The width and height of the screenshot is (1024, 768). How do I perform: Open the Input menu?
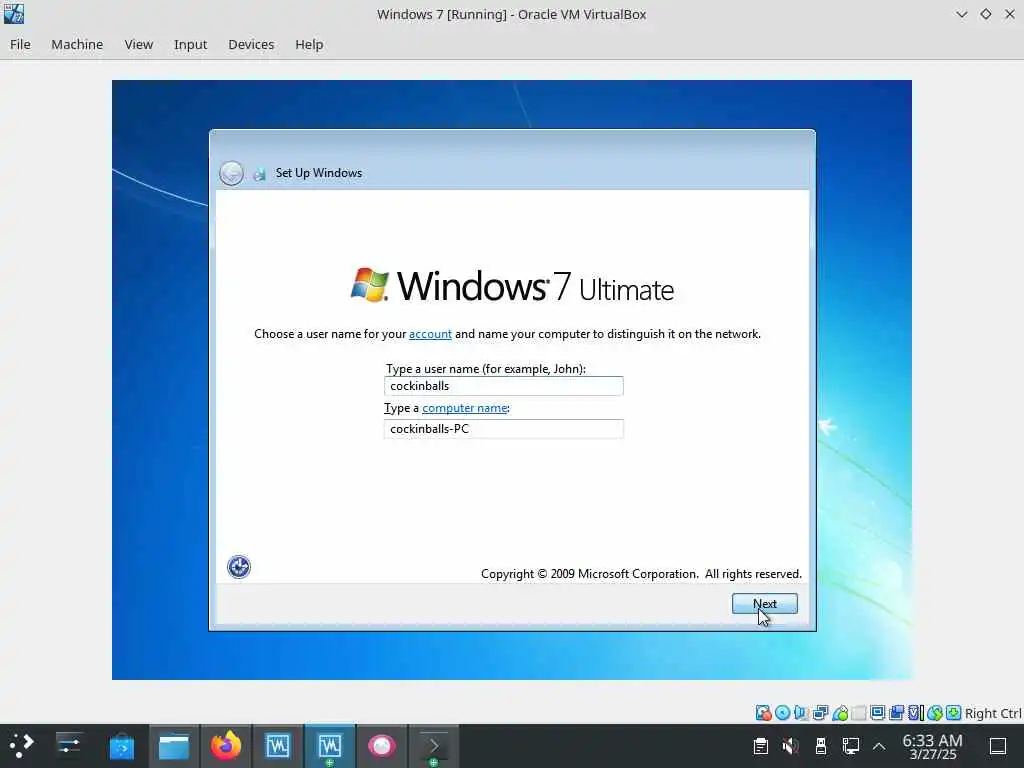pyautogui.click(x=190, y=44)
